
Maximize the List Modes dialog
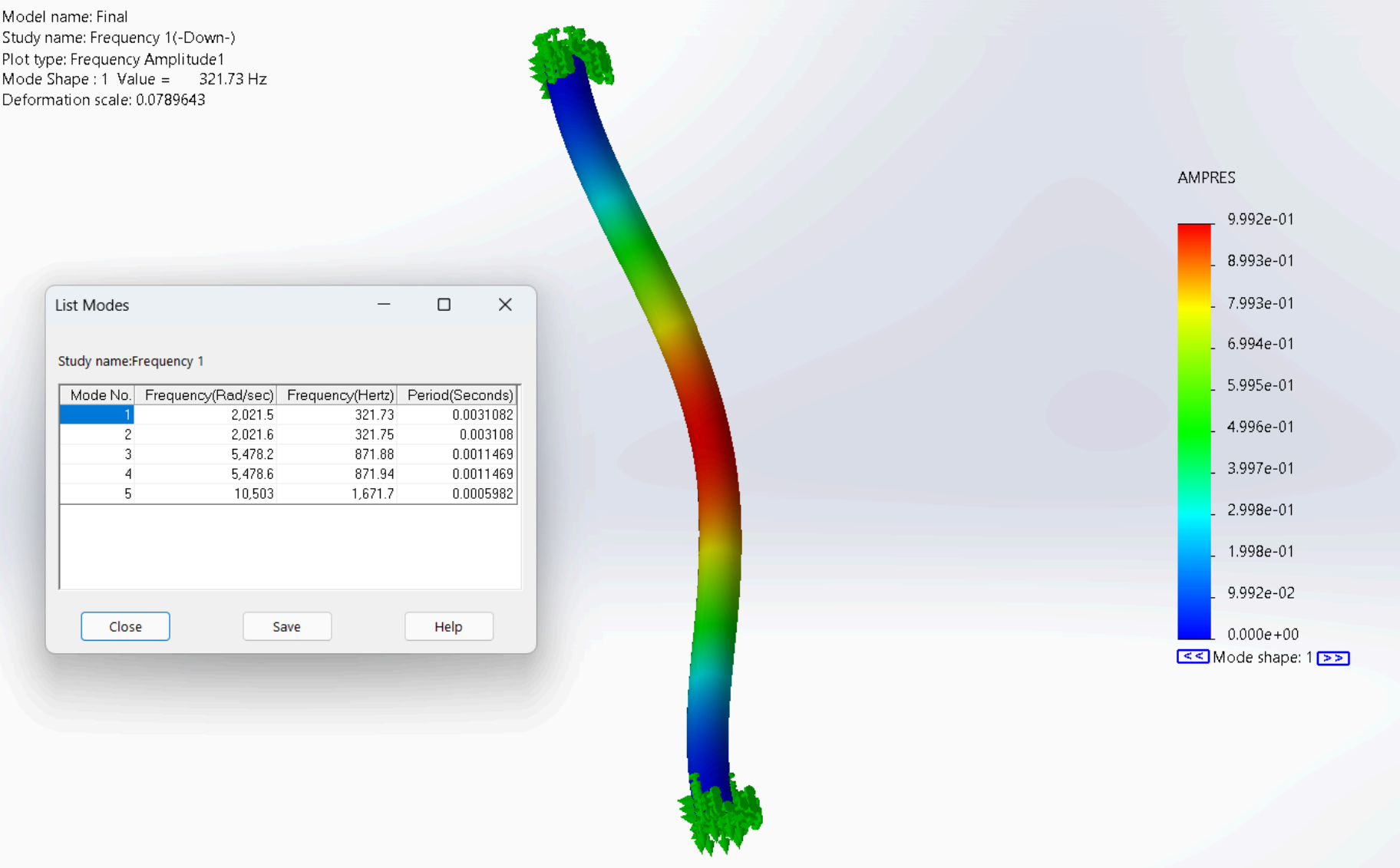point(444,305)
